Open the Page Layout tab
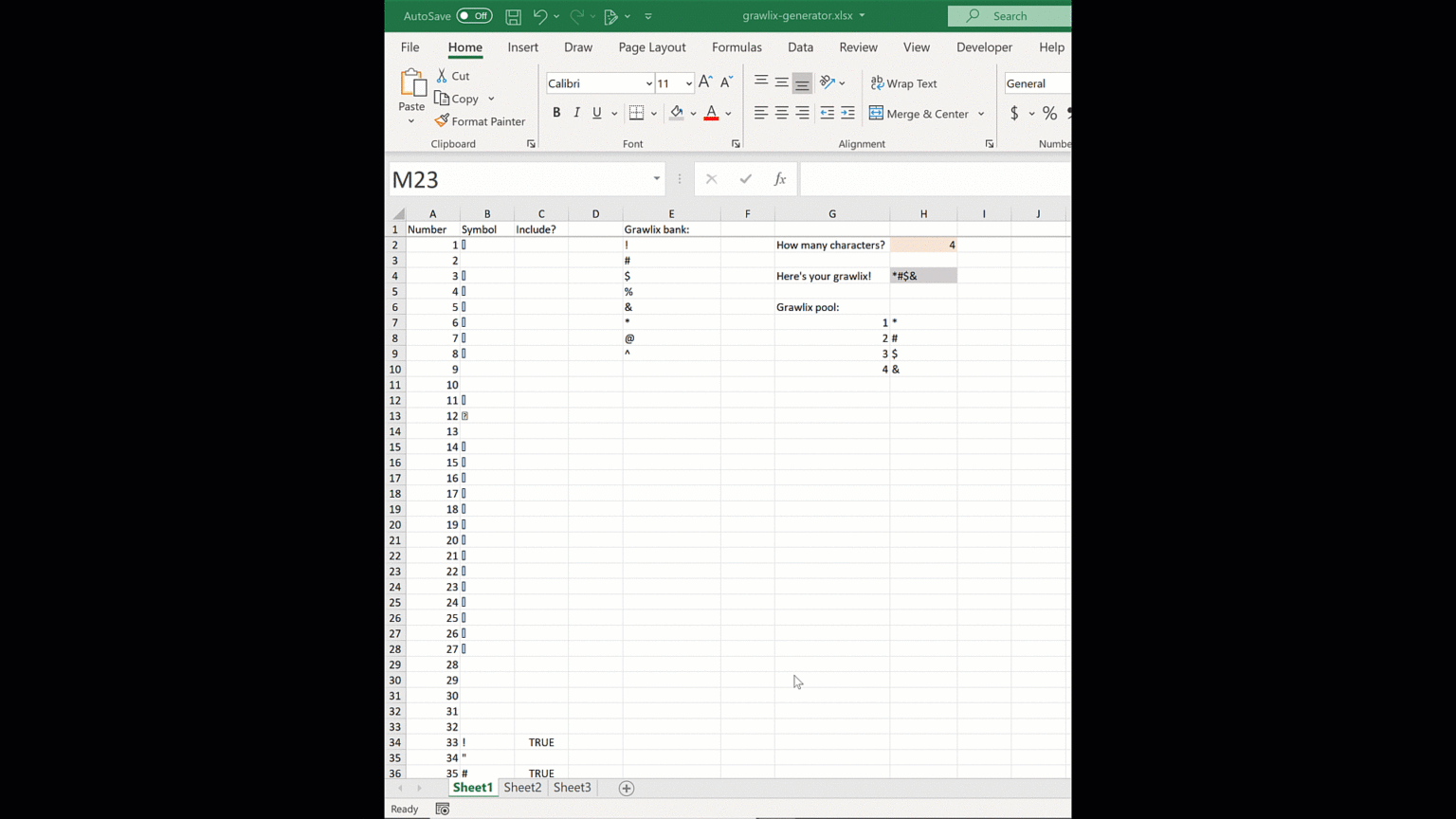Image resolution: width=1456 pixels, height=819 pixels. (651, 47)
